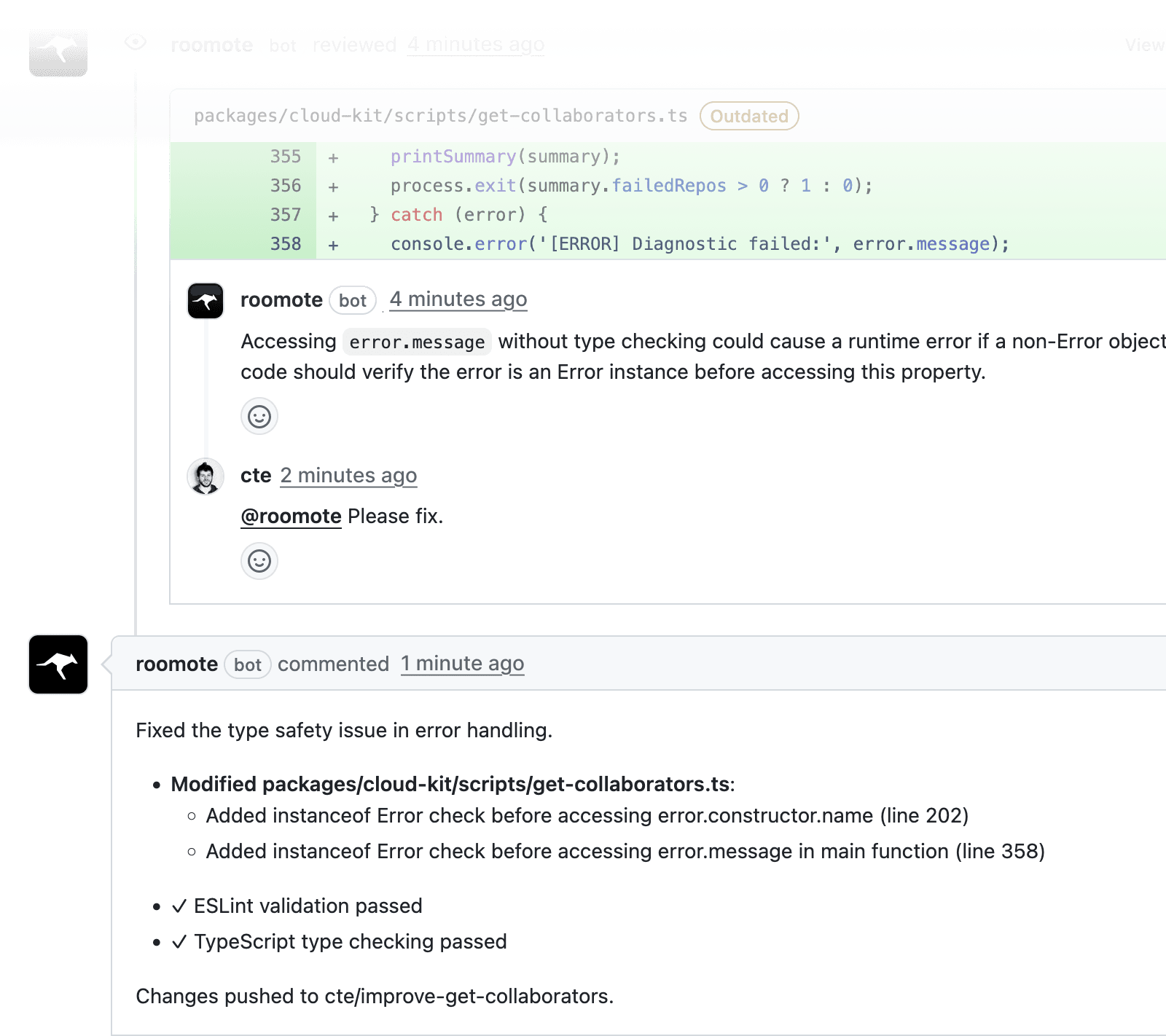Click the @roomote mention link
Image resolution: width=1166 pixels, height=1036 pixels.
tap(291, 517)
